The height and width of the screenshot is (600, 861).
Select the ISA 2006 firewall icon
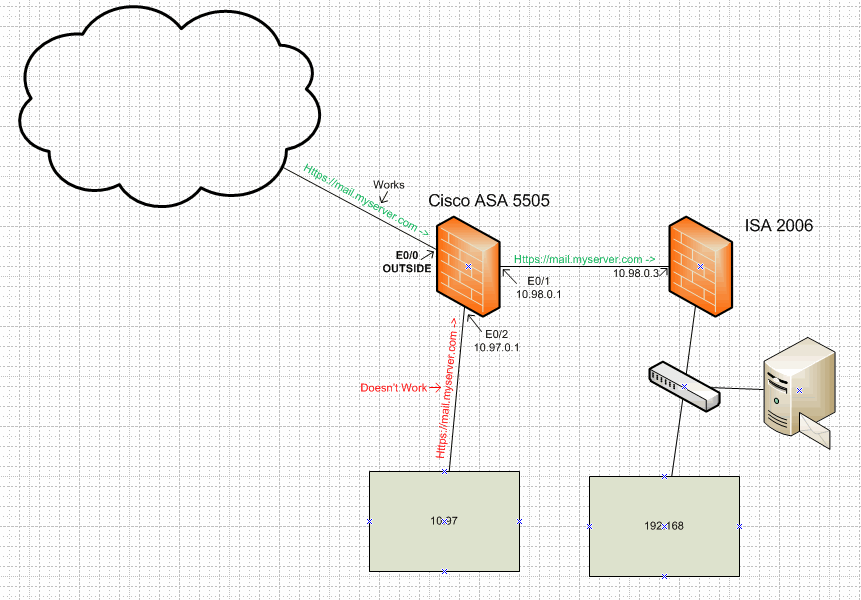tap(699, 268)
